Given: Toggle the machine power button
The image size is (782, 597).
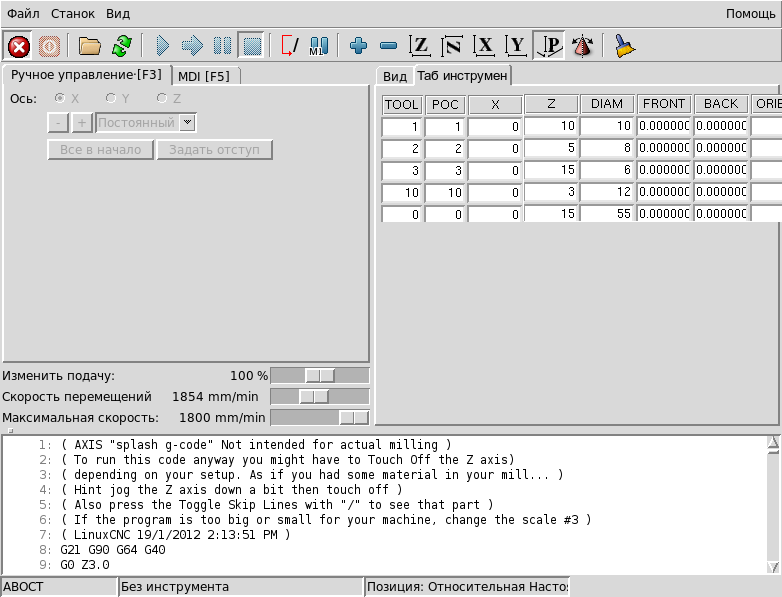Looking at the screenshot, I should tap(49, 47).
